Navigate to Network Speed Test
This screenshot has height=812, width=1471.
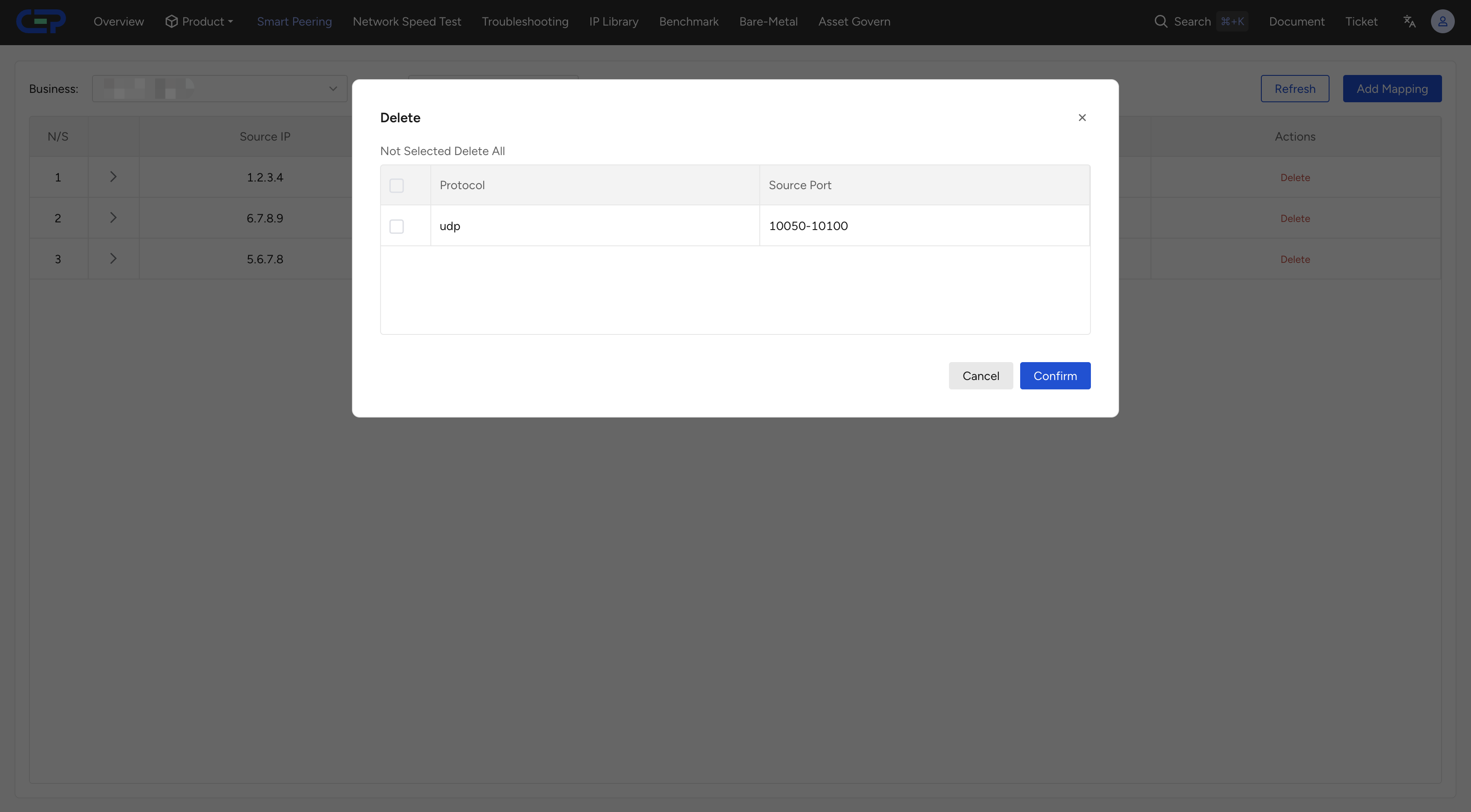tap(407, 22)
